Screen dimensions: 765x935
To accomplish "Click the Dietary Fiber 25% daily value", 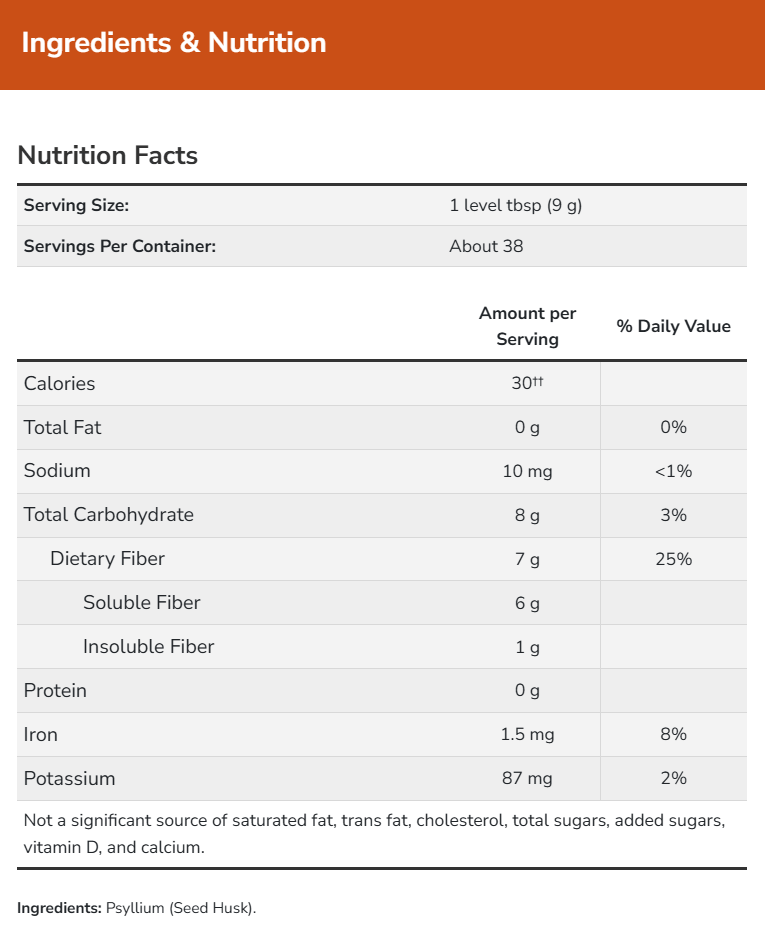I will click(x=673, y=559).
